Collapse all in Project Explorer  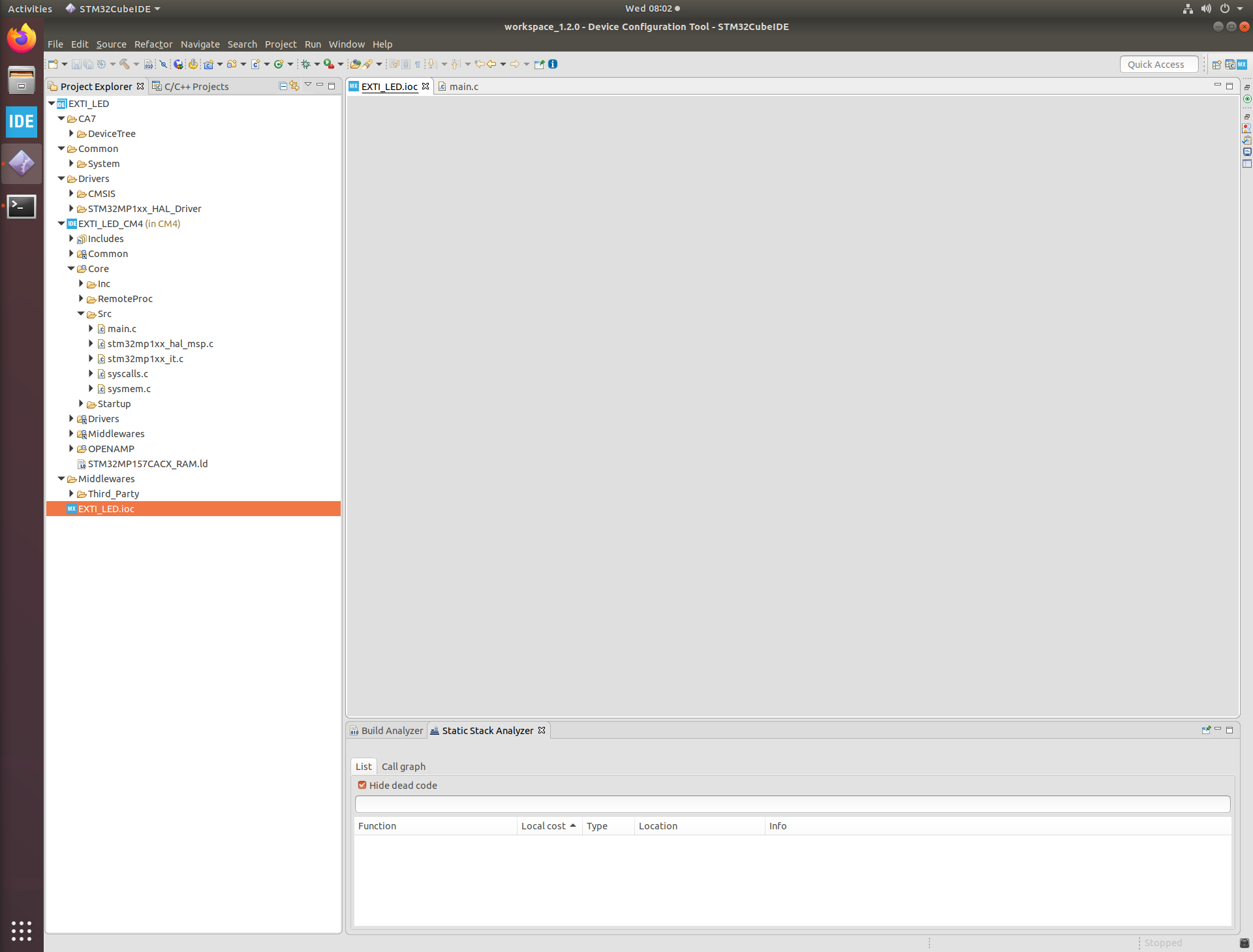tap(283, 86)
